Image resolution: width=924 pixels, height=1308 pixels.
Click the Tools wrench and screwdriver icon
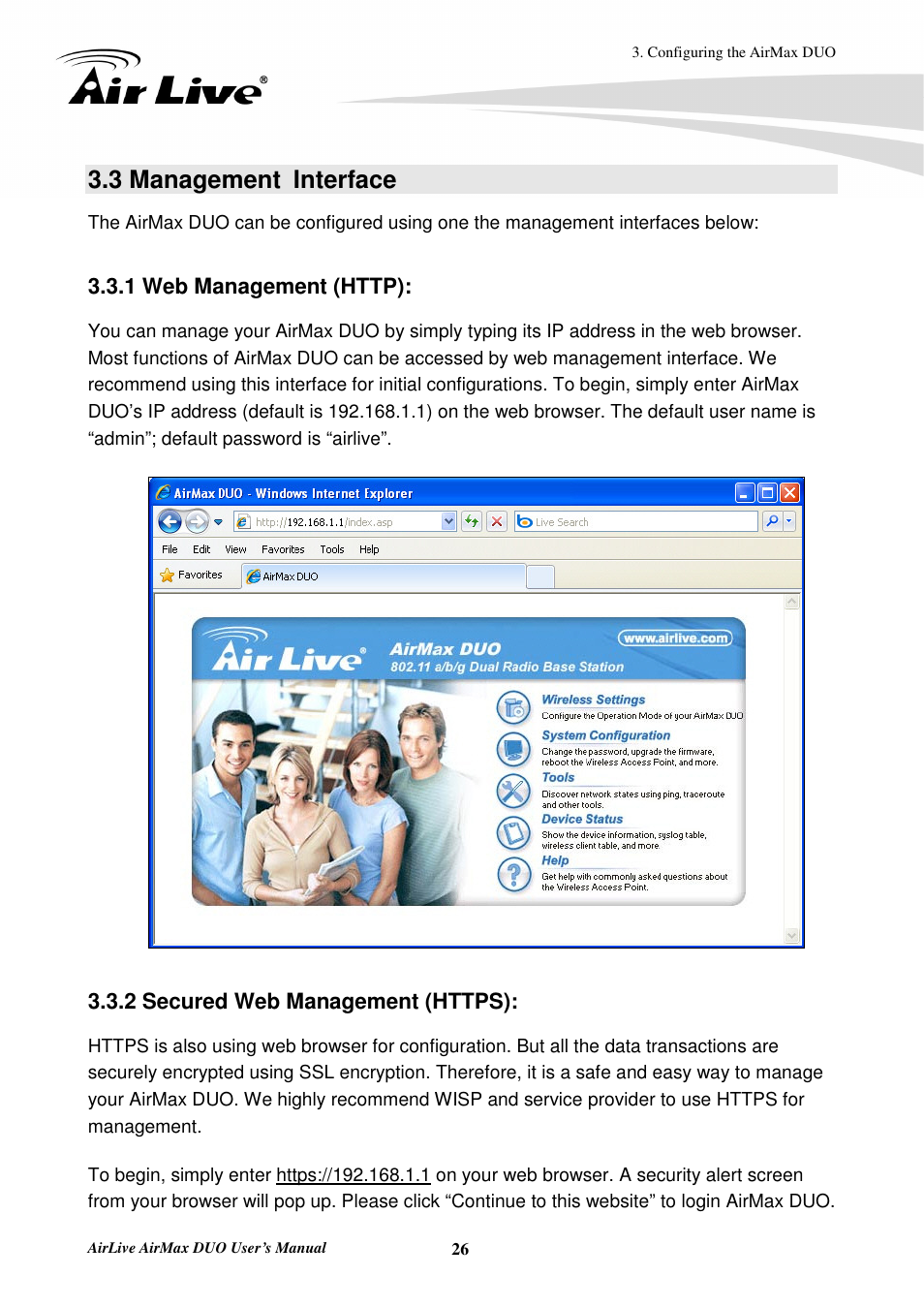click(513, 791)
